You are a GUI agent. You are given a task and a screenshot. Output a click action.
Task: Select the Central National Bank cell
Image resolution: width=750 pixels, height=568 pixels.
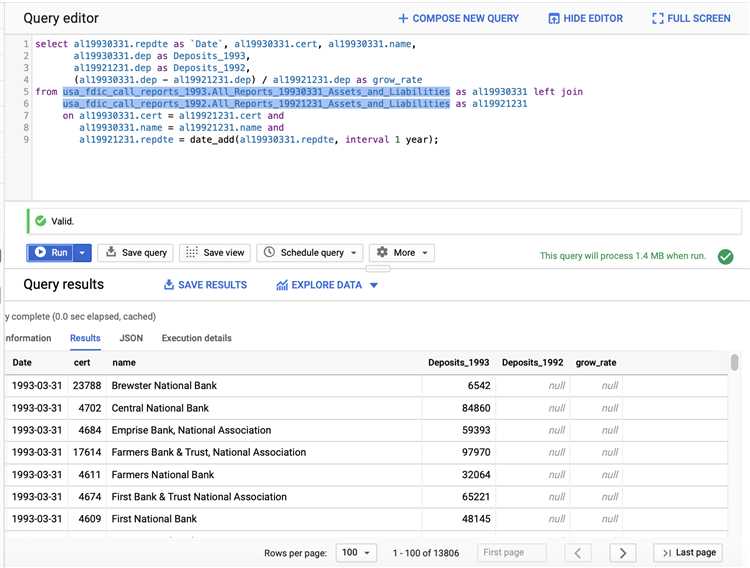pyautogui.click(x=160, y=408)
